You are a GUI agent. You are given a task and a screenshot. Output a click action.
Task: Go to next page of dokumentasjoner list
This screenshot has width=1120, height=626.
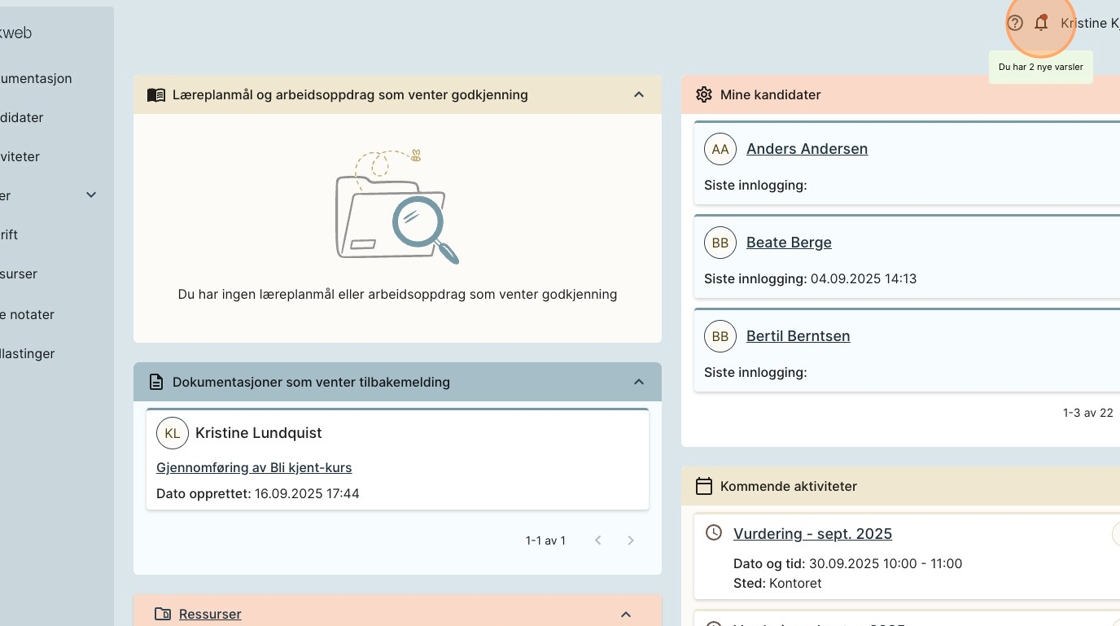click(631, 540)
